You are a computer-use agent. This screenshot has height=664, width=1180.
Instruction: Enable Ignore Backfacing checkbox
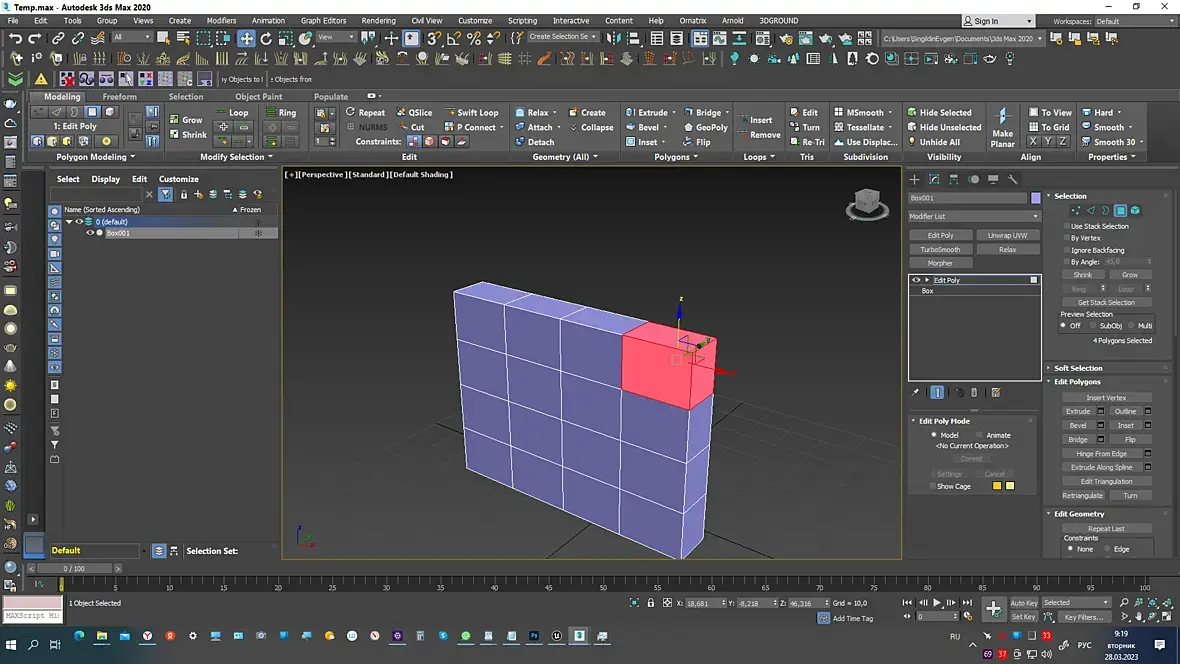pos(1066,250)
